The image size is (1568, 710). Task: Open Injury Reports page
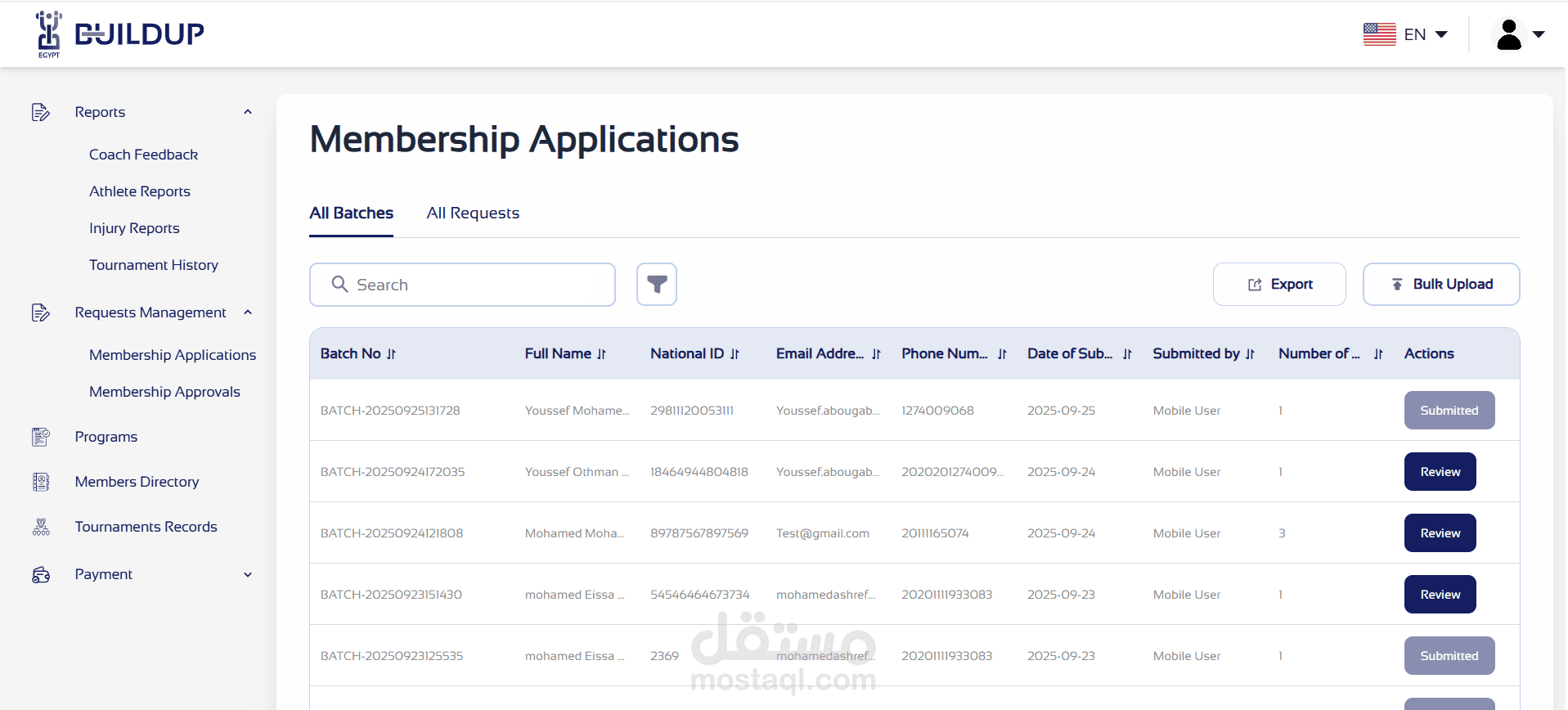[134, 228]
